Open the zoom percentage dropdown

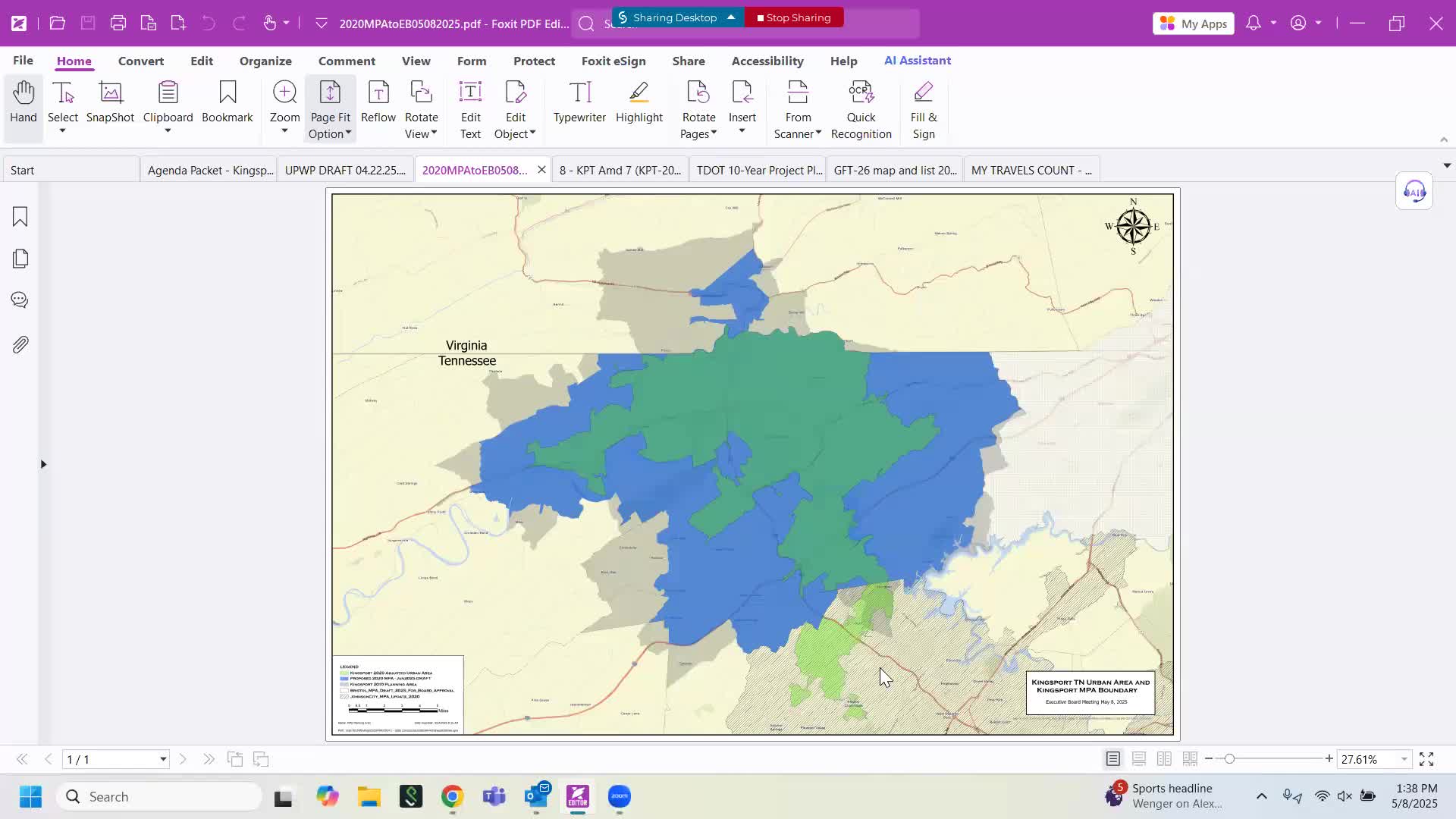[1404, 758]
